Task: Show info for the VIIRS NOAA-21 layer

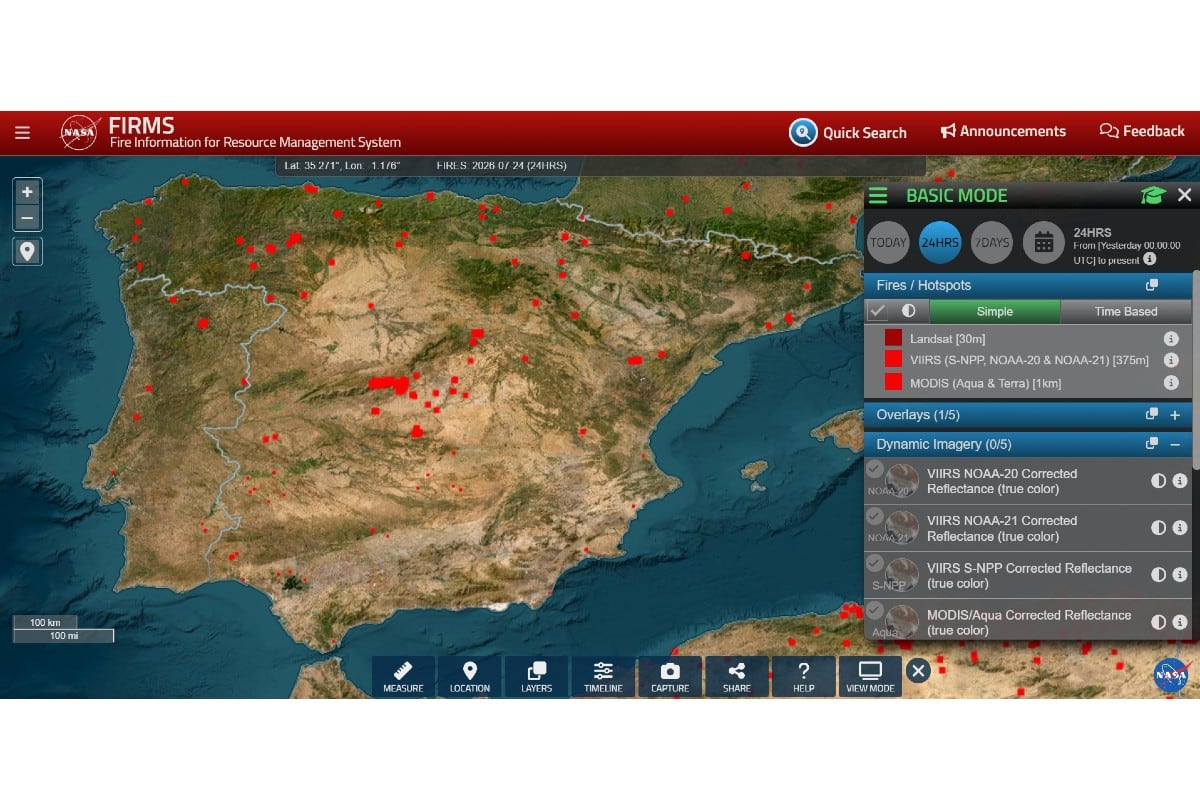Action: point(1180,528)
